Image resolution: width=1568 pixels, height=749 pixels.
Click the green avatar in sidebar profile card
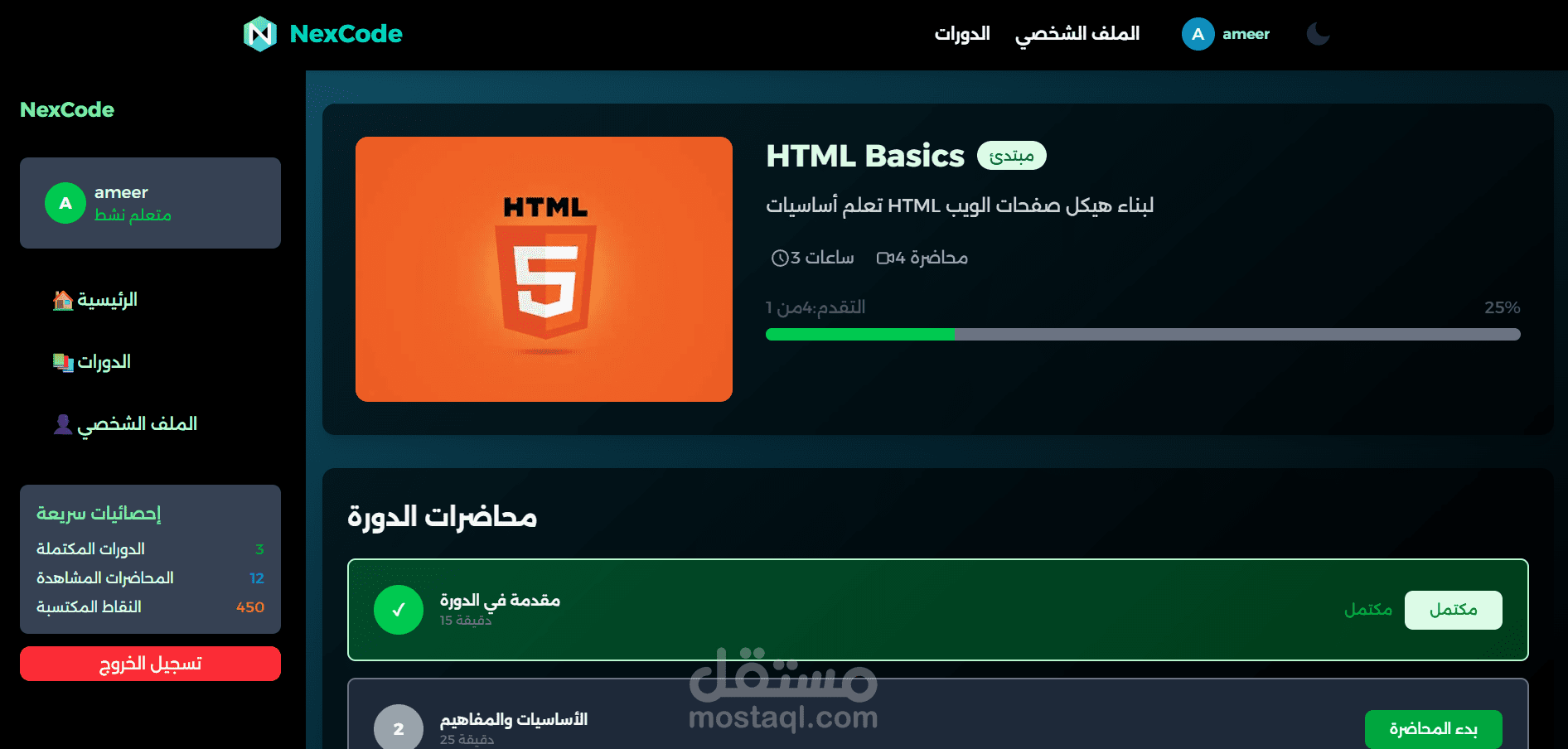click(x=65, y=203)
